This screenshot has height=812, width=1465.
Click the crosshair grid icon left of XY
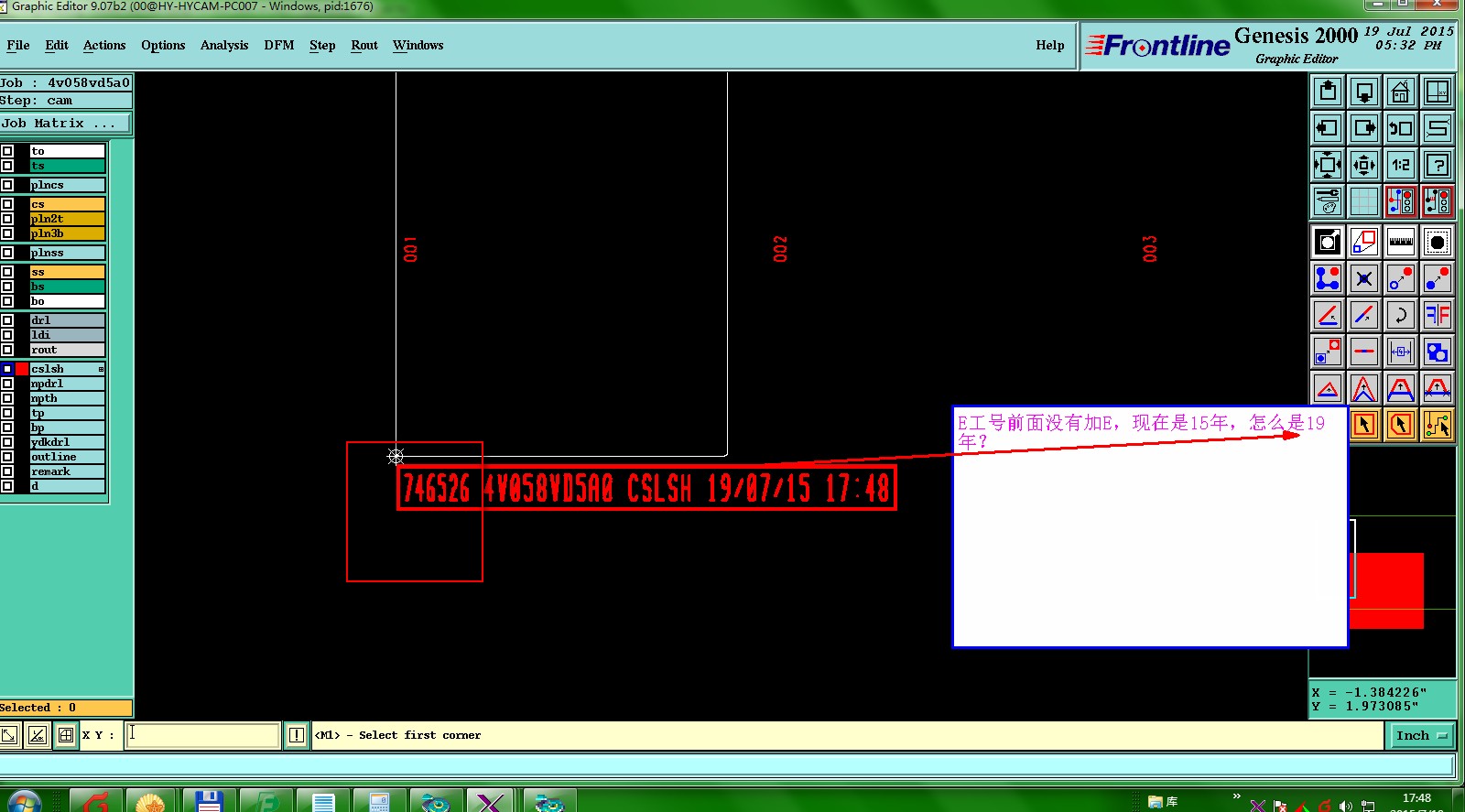[66, 735]
